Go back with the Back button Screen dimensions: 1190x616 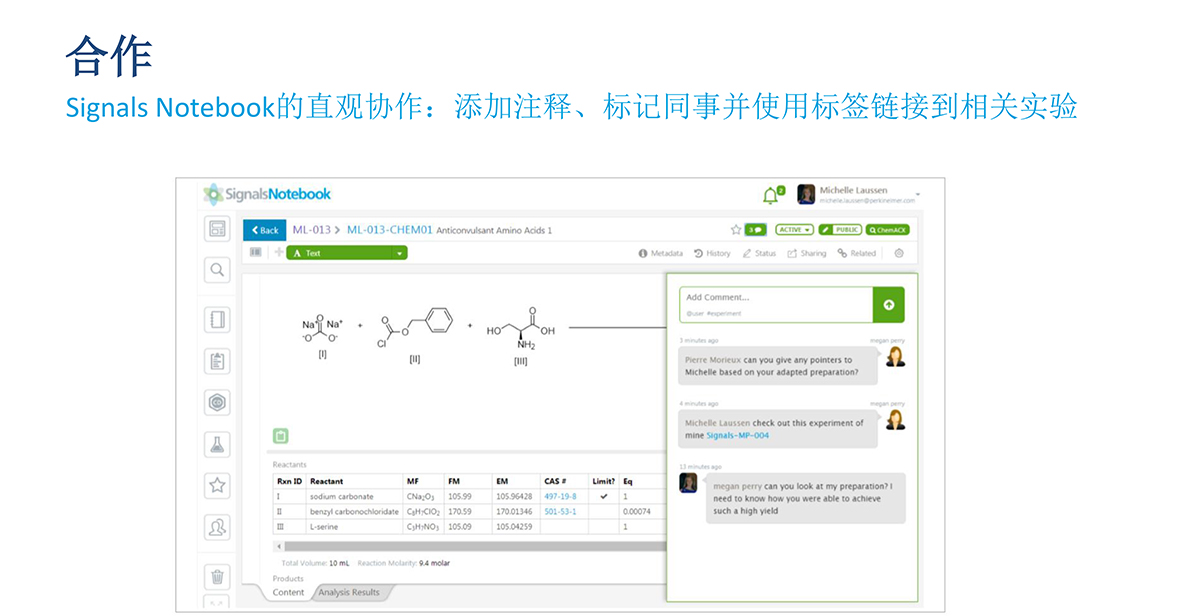click(x=265, y=230)
